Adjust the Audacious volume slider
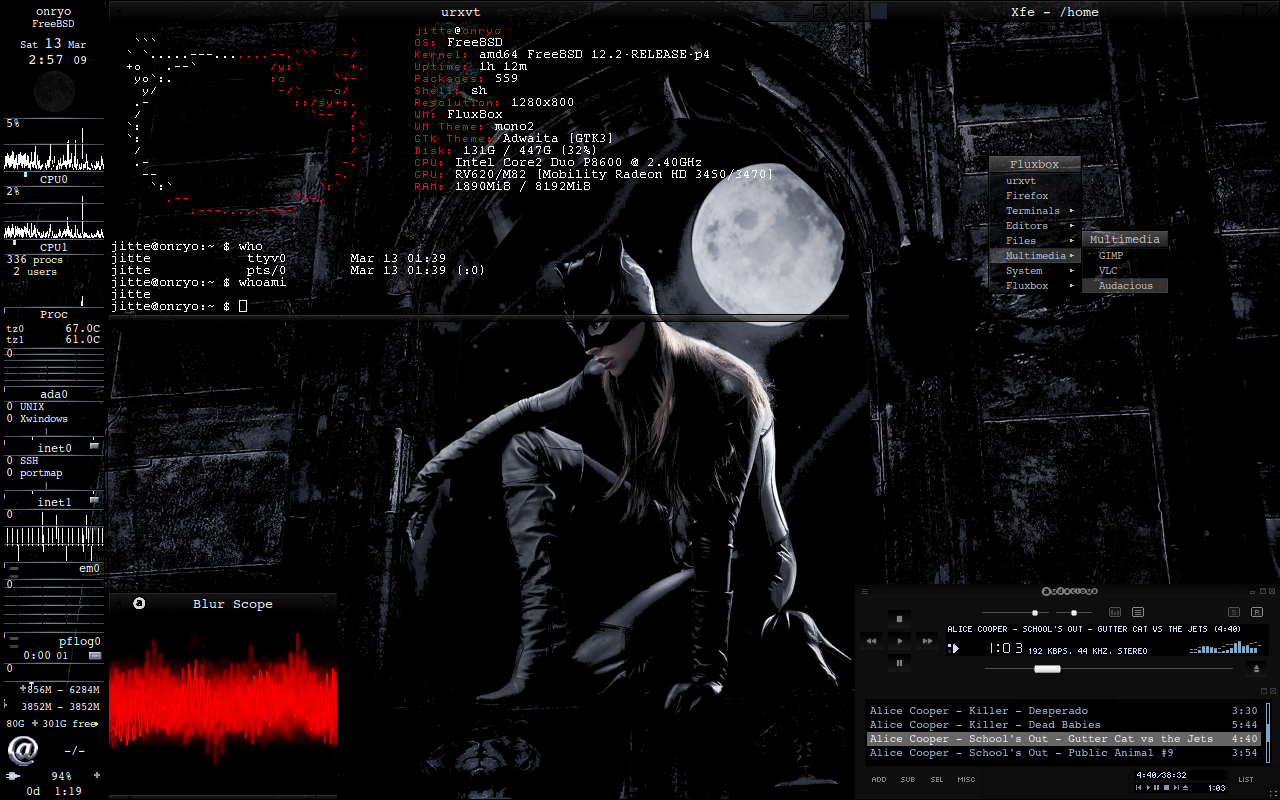The width and height of the screenshot is (1280, 800). click(x=1015, y=613)
